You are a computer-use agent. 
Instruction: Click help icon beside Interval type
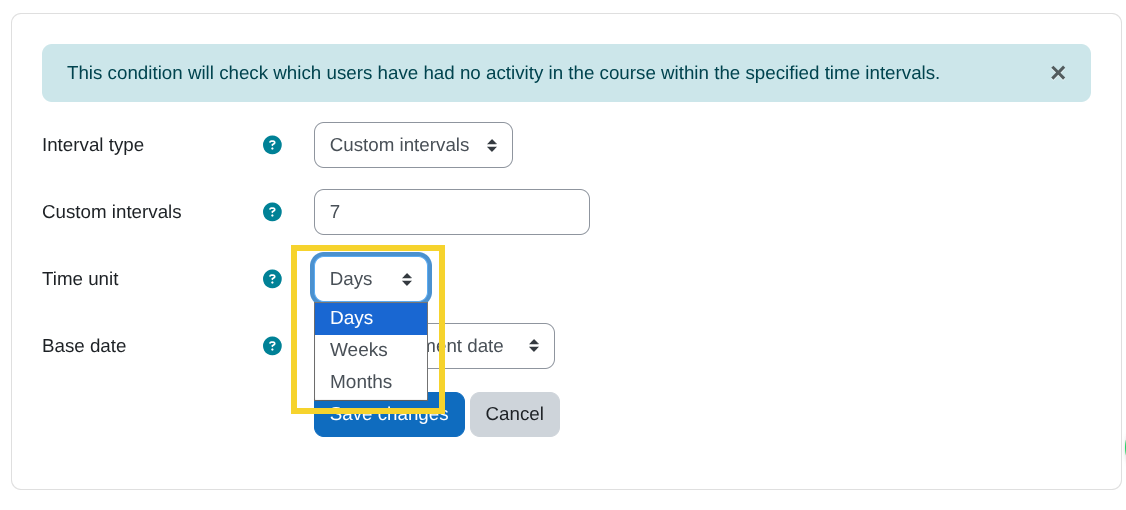click(272, 145)
